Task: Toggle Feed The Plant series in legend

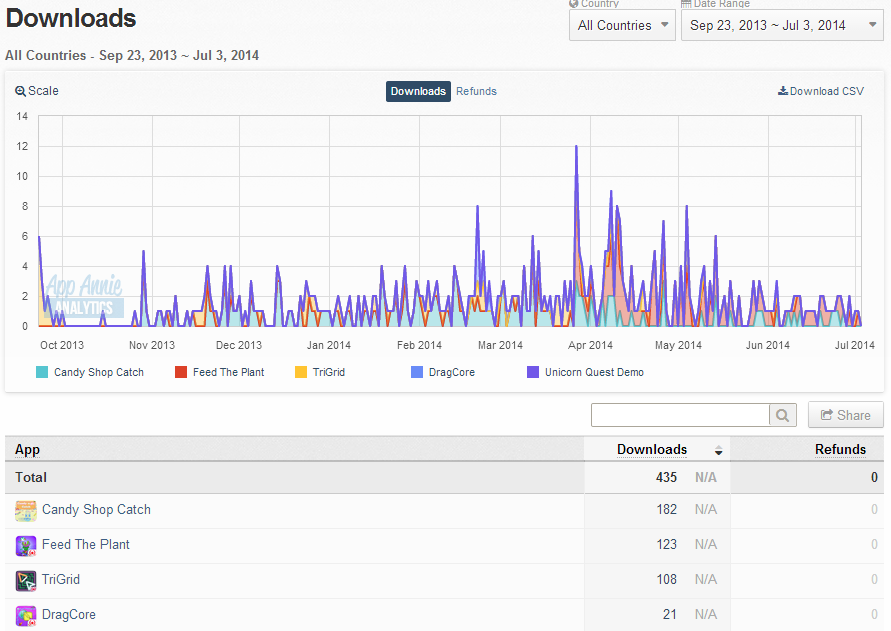Action: point(220,372)
